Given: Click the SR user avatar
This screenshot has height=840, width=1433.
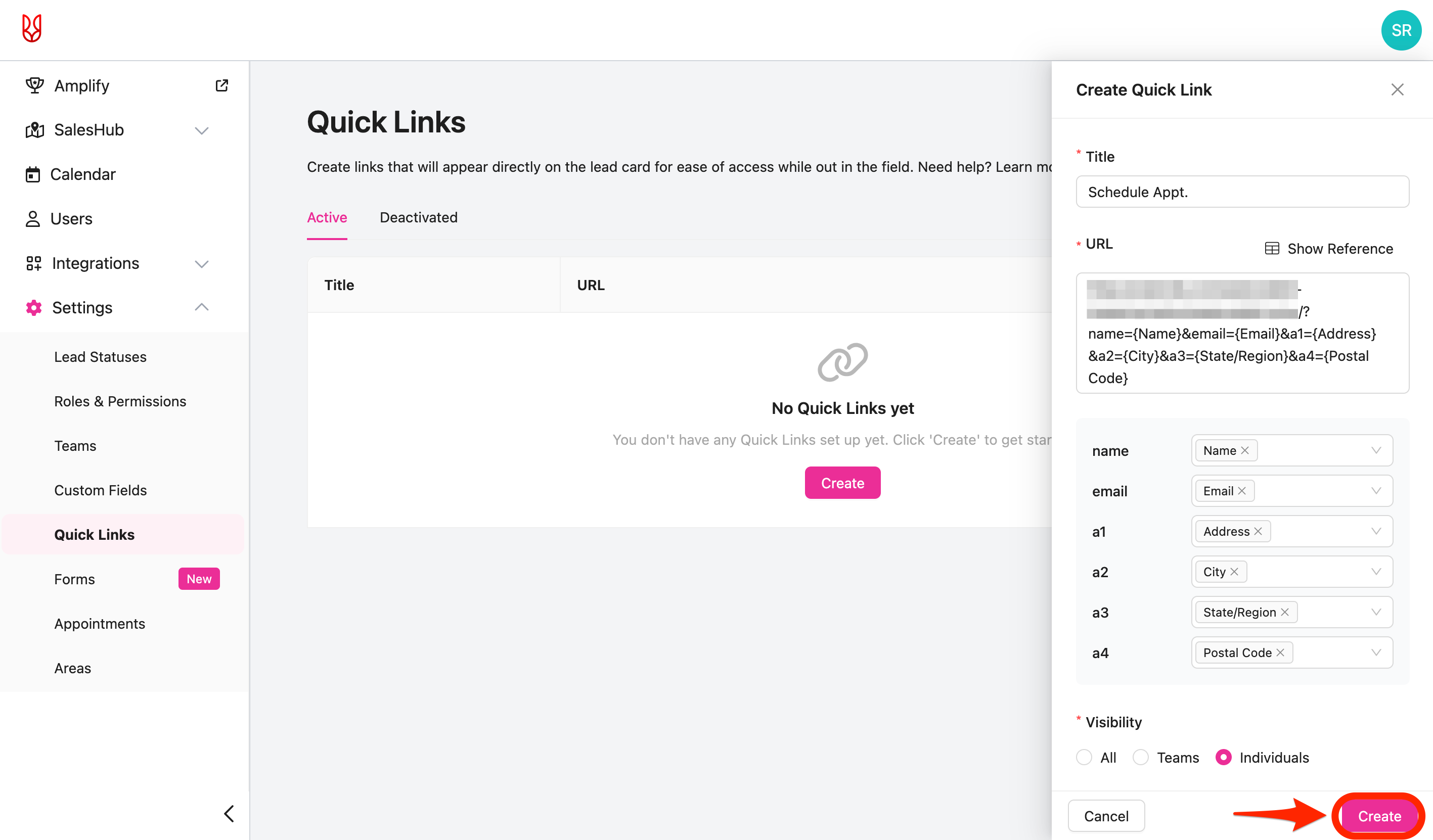Looking at the screenshot, I should tap(1401, 30).
